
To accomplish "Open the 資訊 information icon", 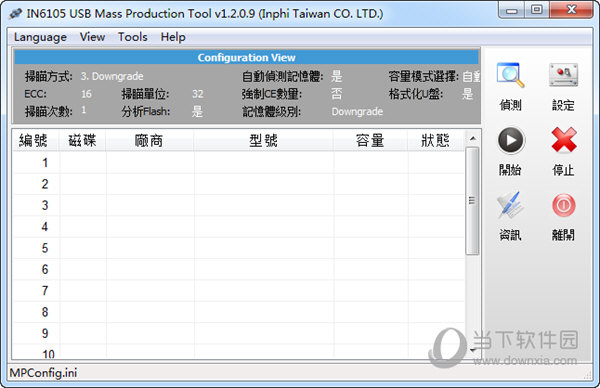I will (x=510, y=205).
